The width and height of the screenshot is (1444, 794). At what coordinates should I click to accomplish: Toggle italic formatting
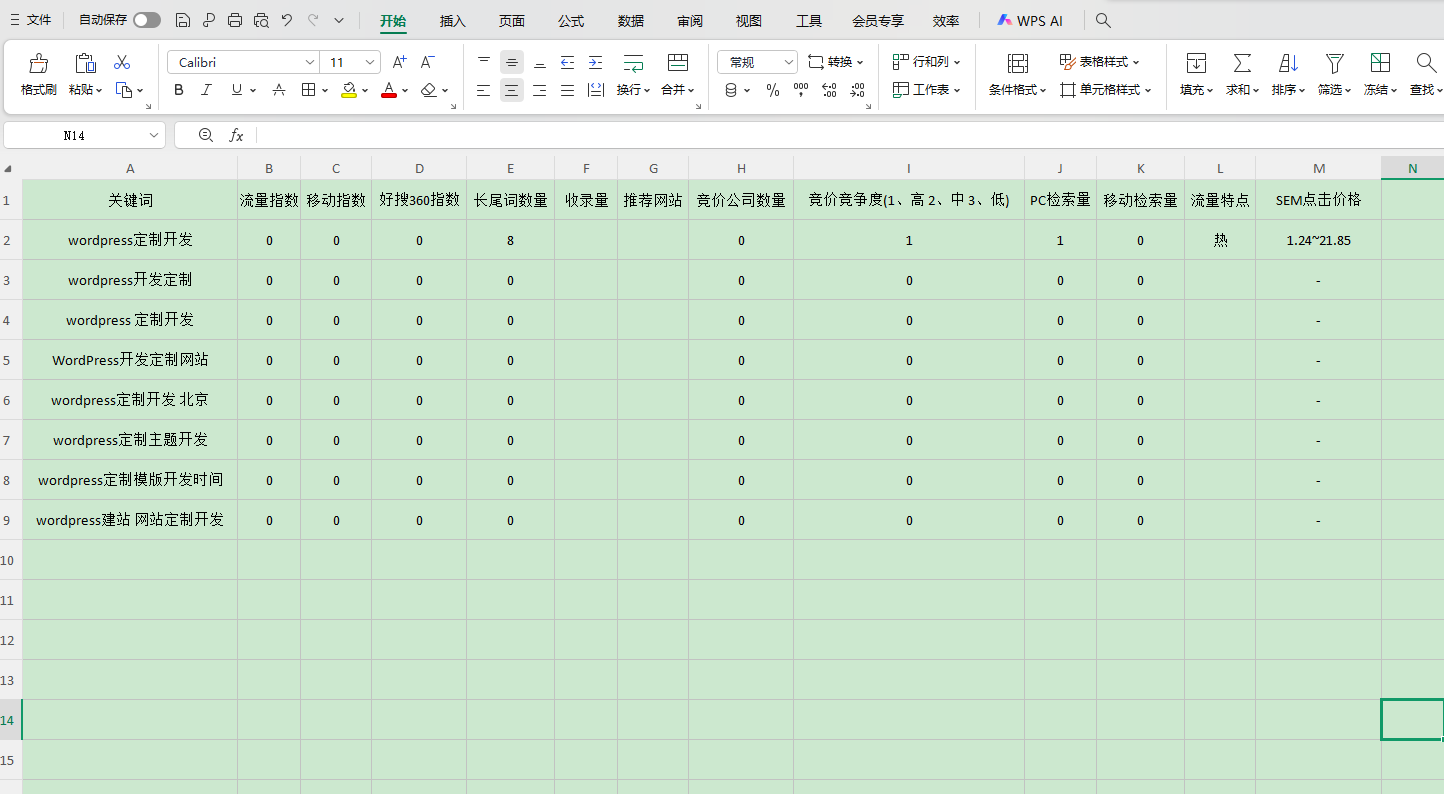[x=206, y=90]
